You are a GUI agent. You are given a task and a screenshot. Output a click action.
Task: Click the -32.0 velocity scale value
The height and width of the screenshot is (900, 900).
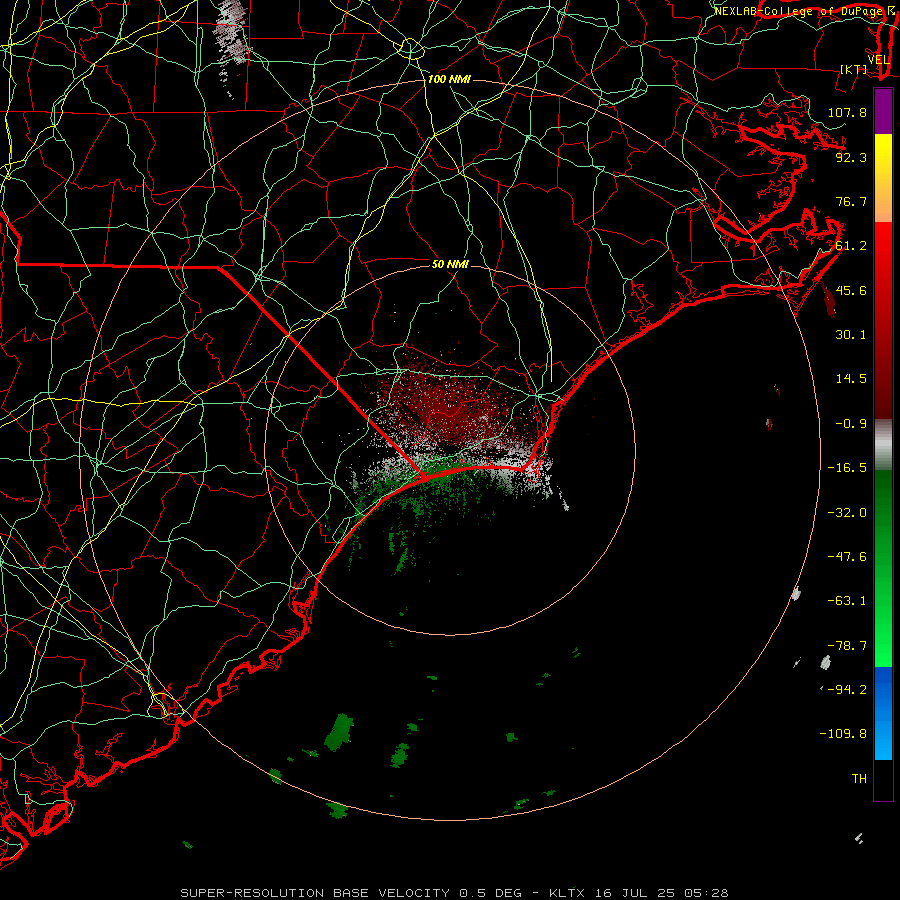pos(847,513)
